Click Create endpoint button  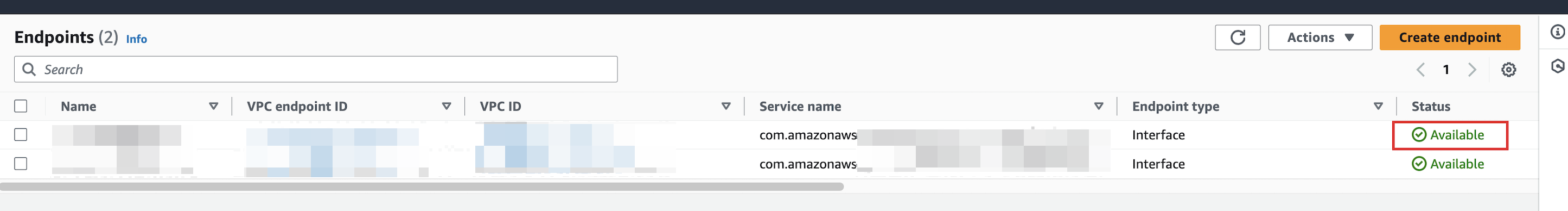coord(1449,38)
